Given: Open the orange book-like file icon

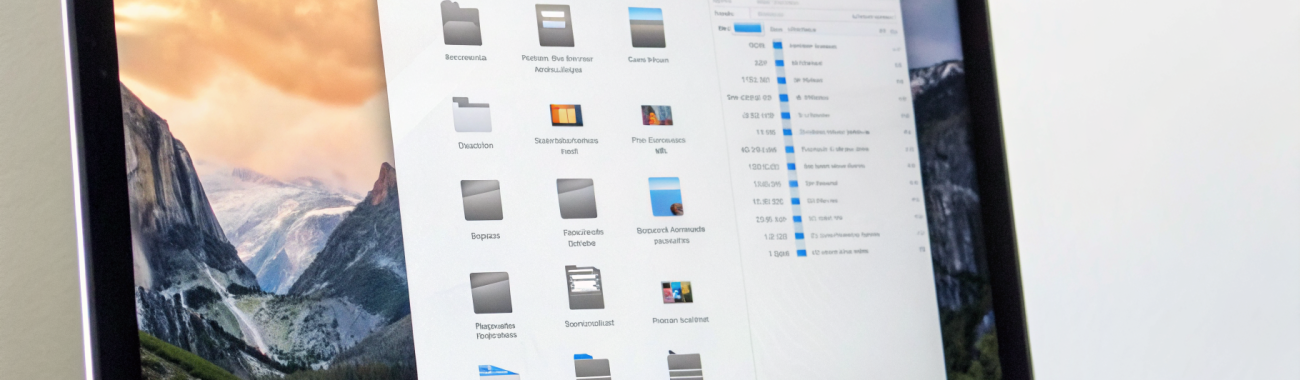Looking at the screenshot, I should click(x=566, y=115).
